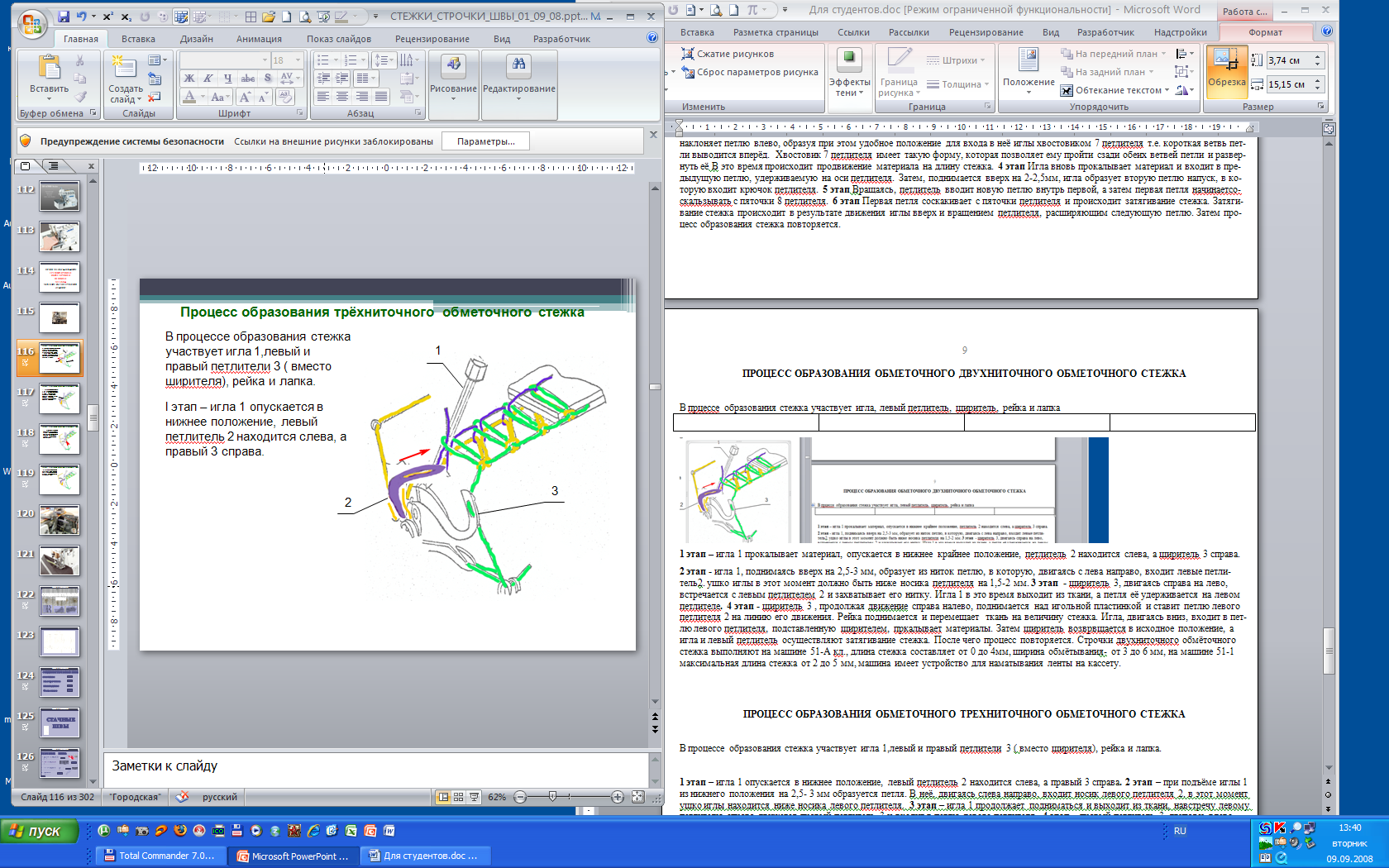
Task: Open Показ слайдов tab in PowerPoint
Action: pos(339,39)
